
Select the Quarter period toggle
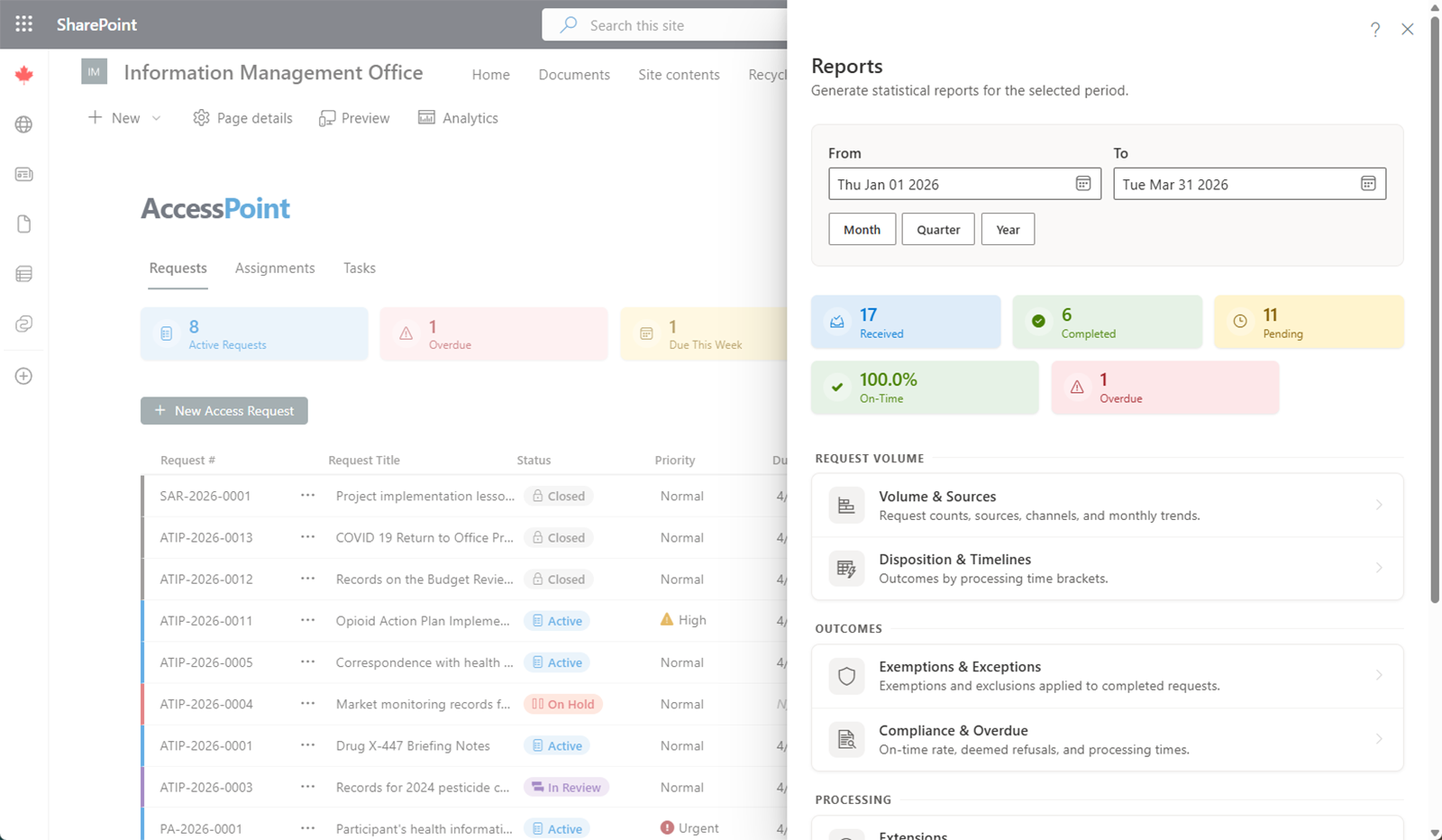(937, 229)
